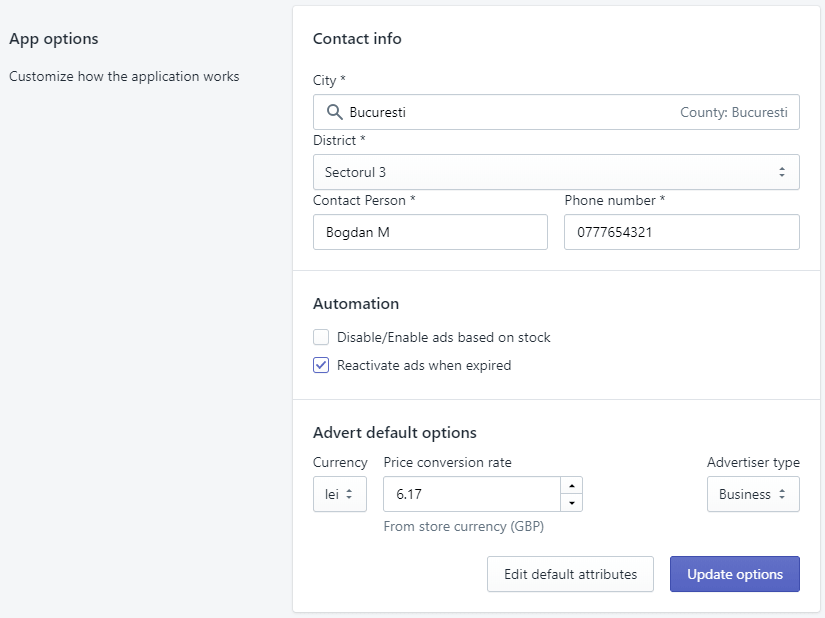Enable Disable/Enable ads based on stock checkbox
This screenshot has width=825, height=618.
321,337
